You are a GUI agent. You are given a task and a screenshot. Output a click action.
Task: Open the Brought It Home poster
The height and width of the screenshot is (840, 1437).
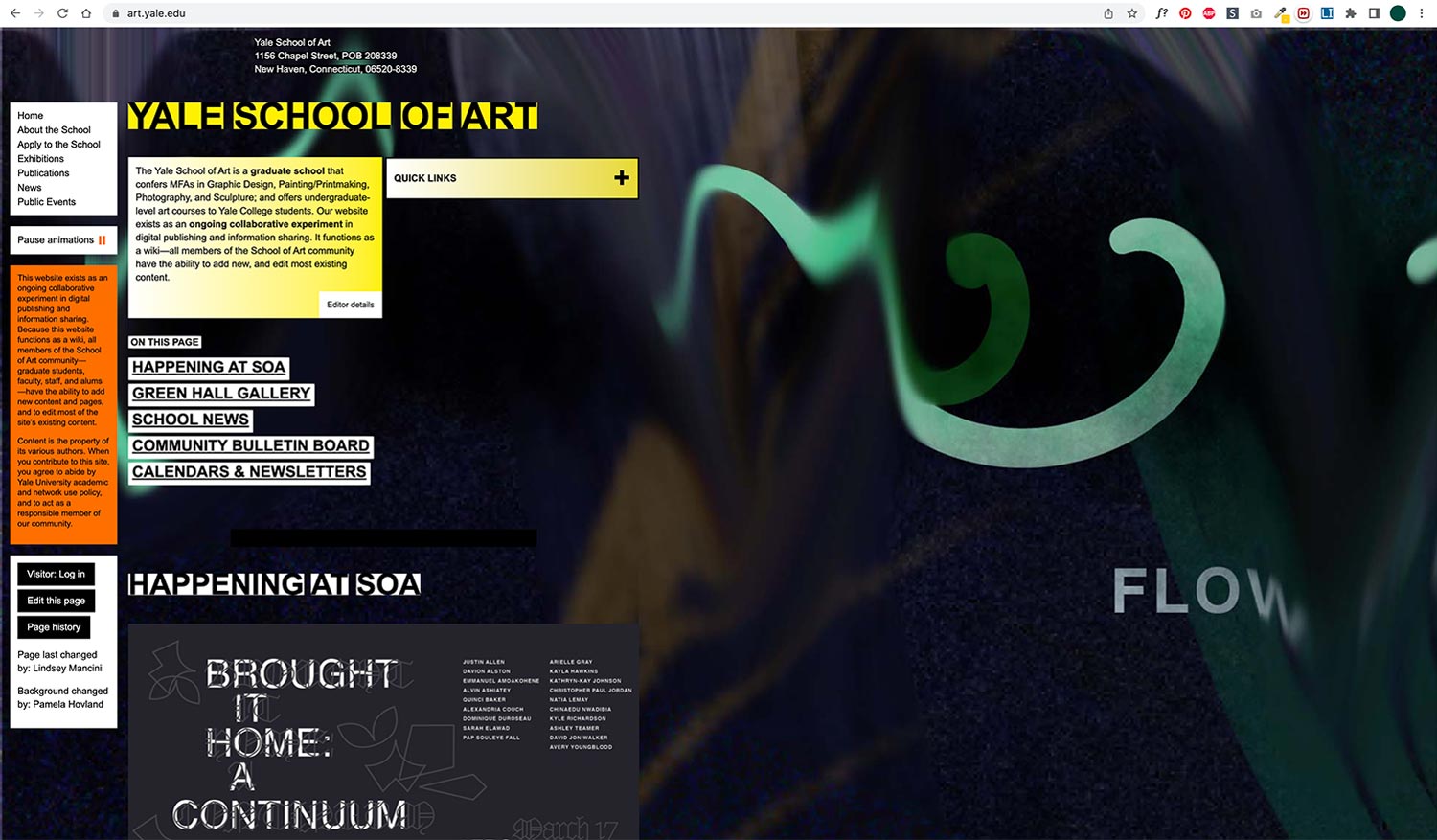point(383,732)
